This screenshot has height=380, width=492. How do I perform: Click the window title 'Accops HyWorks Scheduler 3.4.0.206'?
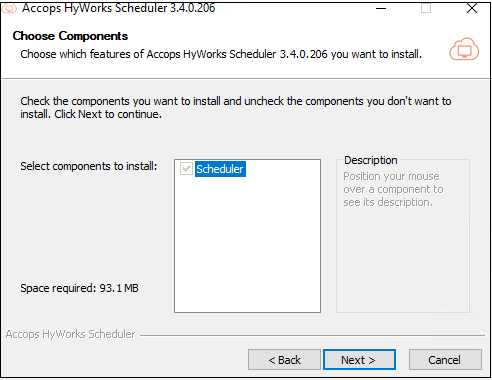(119, 8)
